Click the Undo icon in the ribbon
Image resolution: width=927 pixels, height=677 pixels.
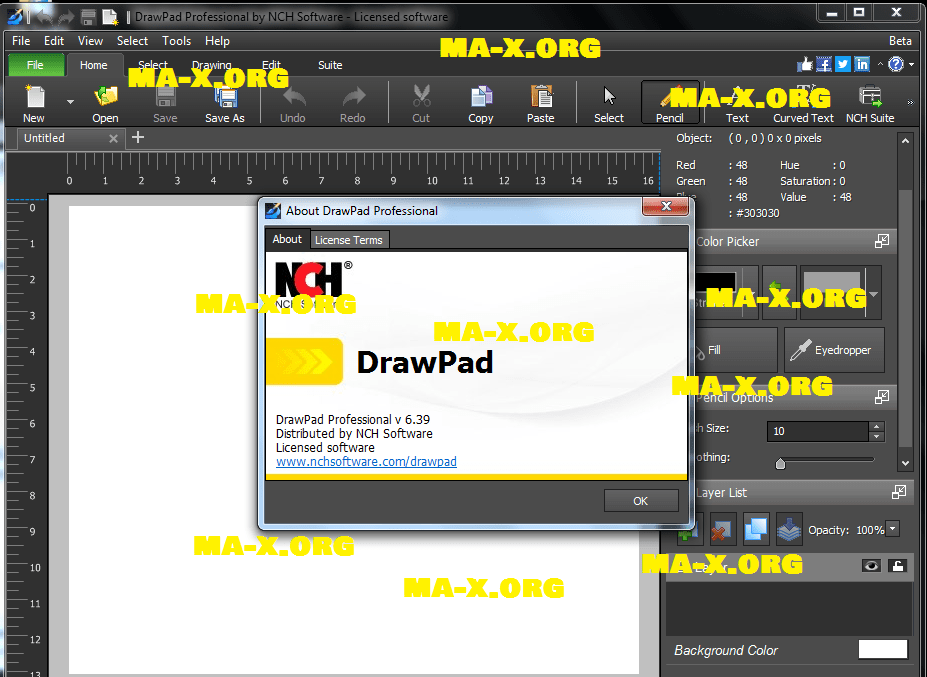tap(293, 96)
